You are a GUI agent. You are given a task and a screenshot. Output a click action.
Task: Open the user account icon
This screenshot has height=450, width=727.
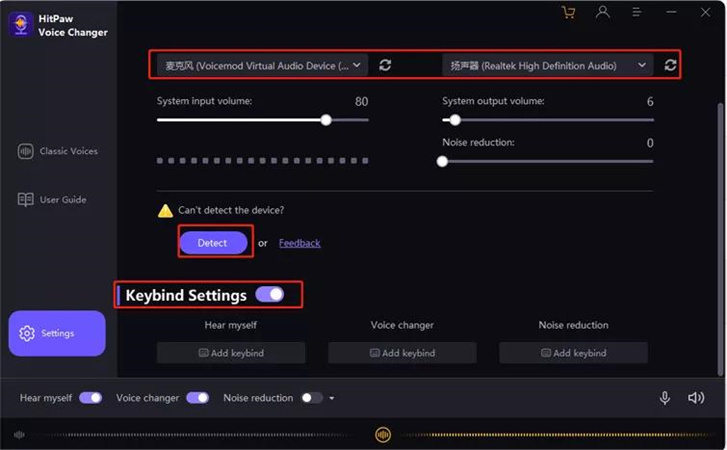(x=602, y=13)
